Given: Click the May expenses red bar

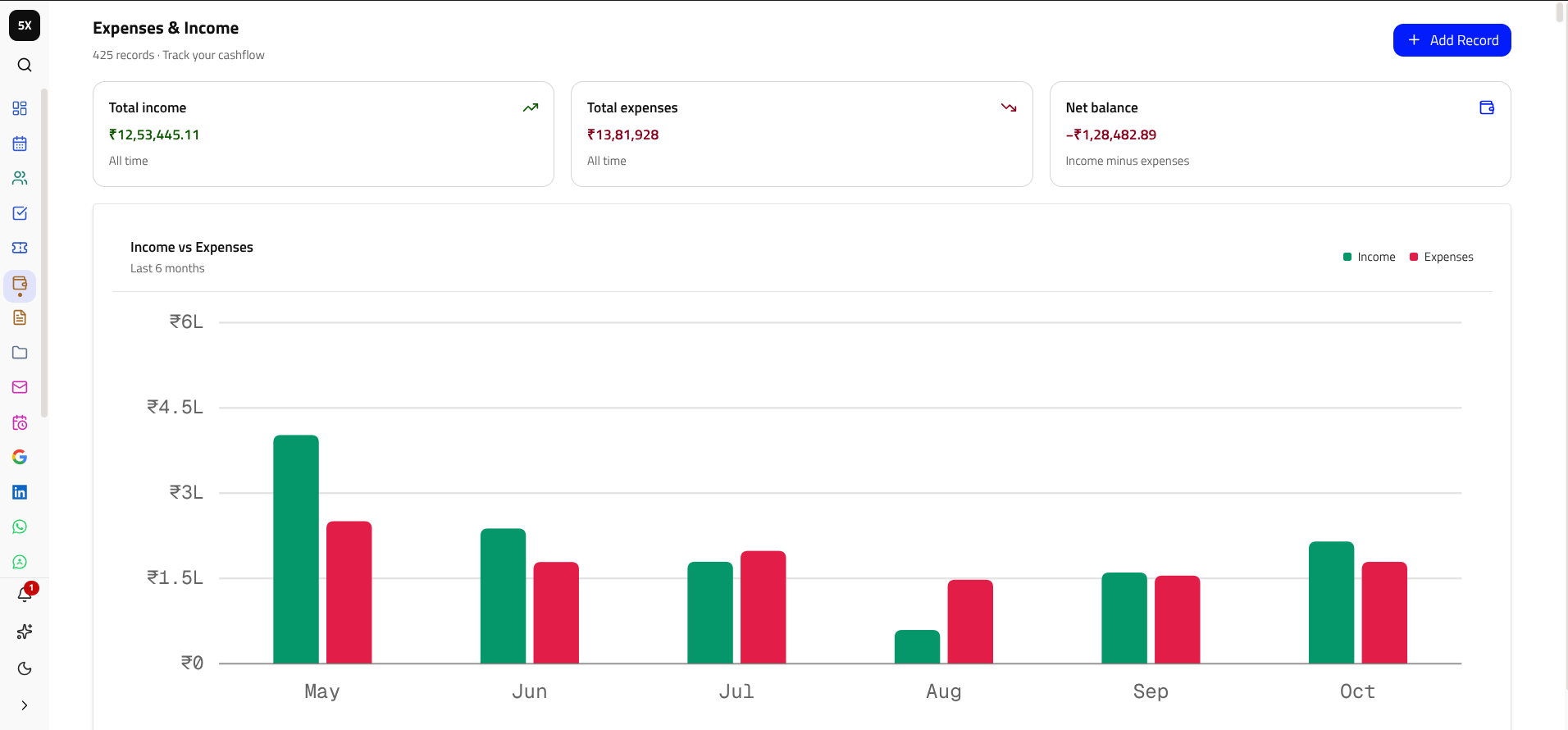Looking at the screenshot, I should pos(349,592).
